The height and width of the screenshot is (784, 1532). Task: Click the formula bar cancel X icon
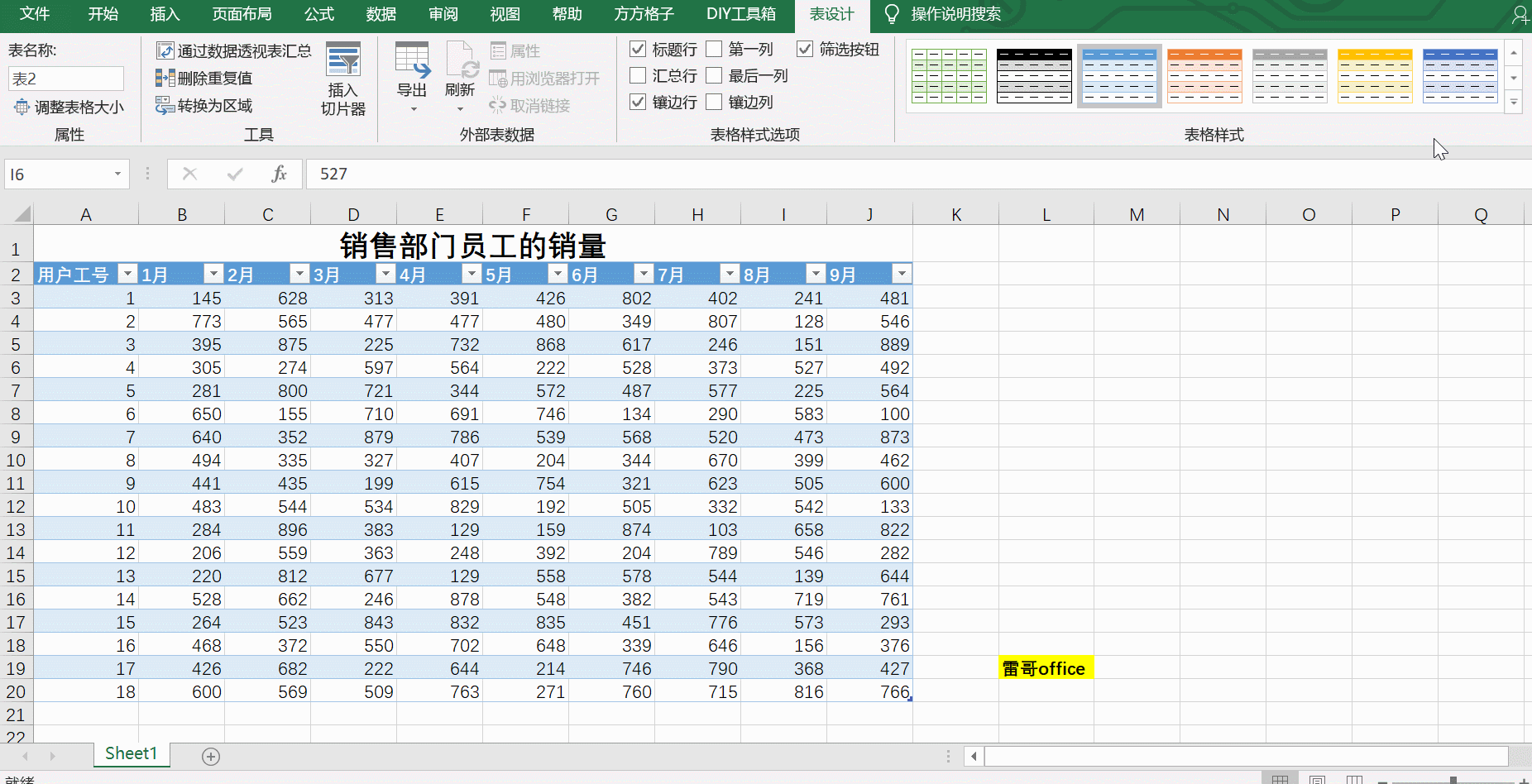[189, 174]
